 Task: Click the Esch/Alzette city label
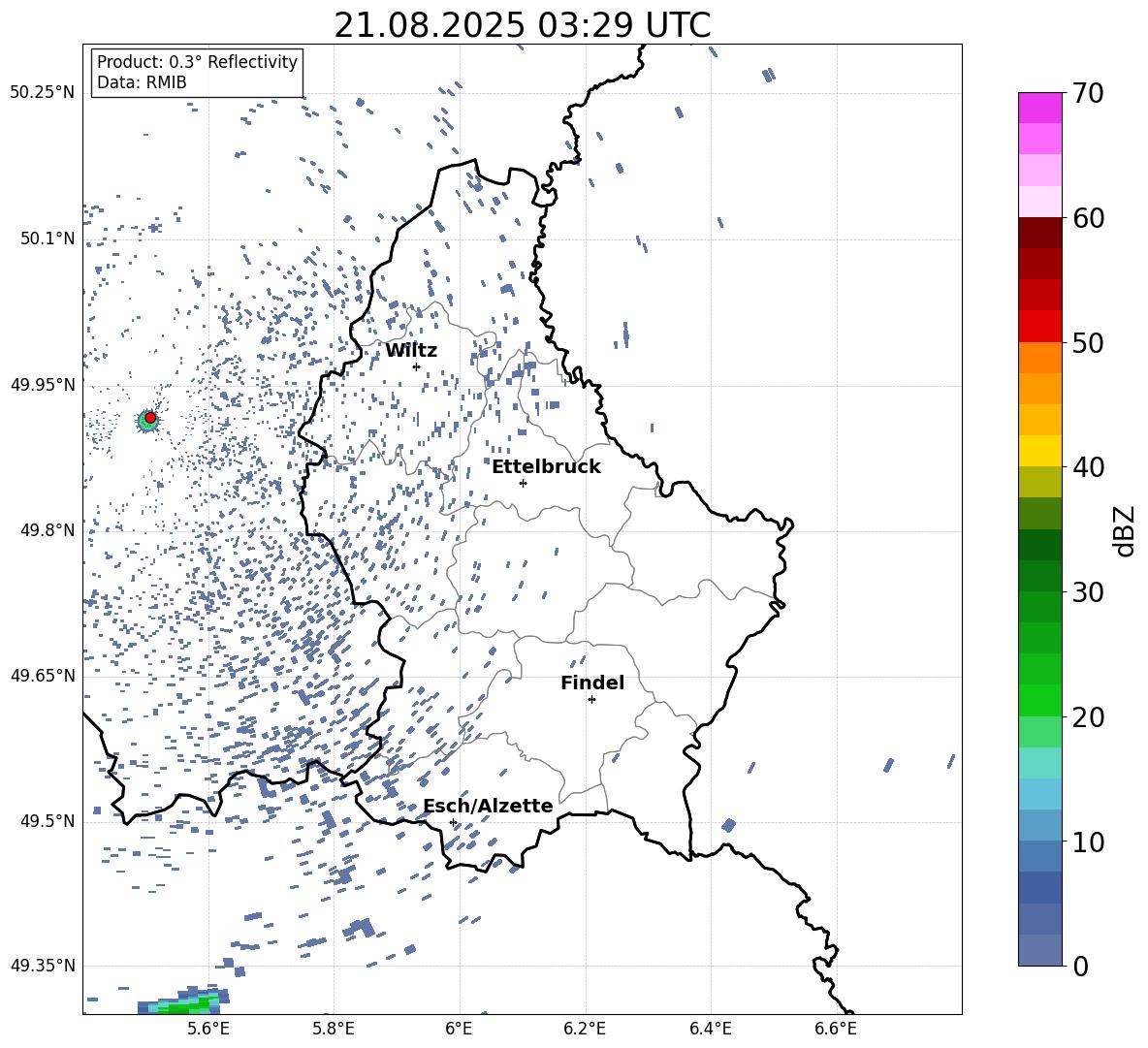pyautogui.click(x=489, y=806)
